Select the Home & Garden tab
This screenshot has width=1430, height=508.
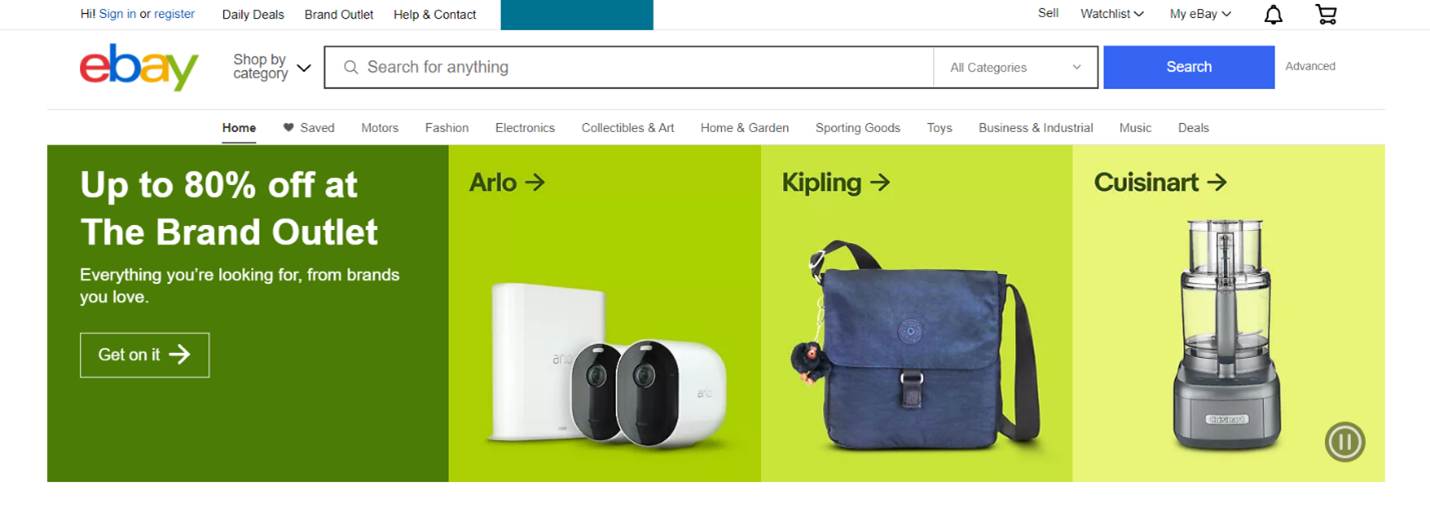[745, 128]
